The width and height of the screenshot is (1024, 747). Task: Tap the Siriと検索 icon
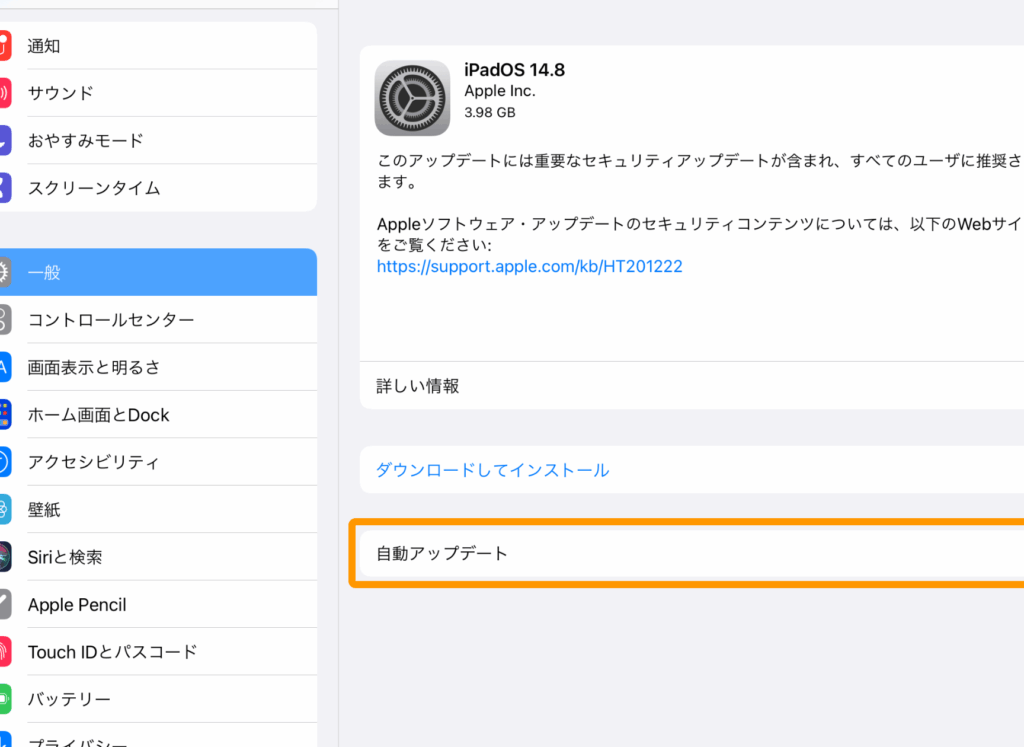5,557
